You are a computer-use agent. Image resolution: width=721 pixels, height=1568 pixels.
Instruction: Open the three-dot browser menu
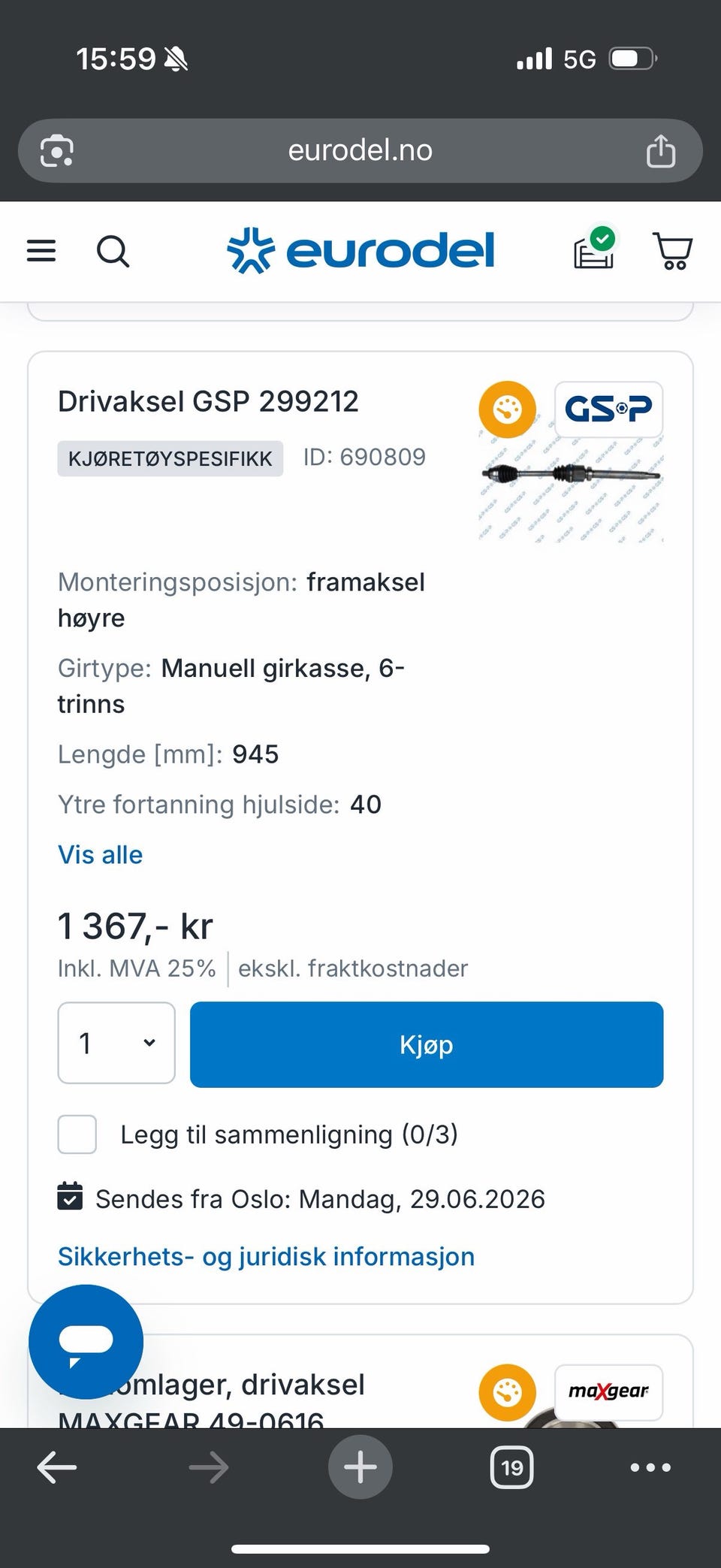[x=650, y=1467]
